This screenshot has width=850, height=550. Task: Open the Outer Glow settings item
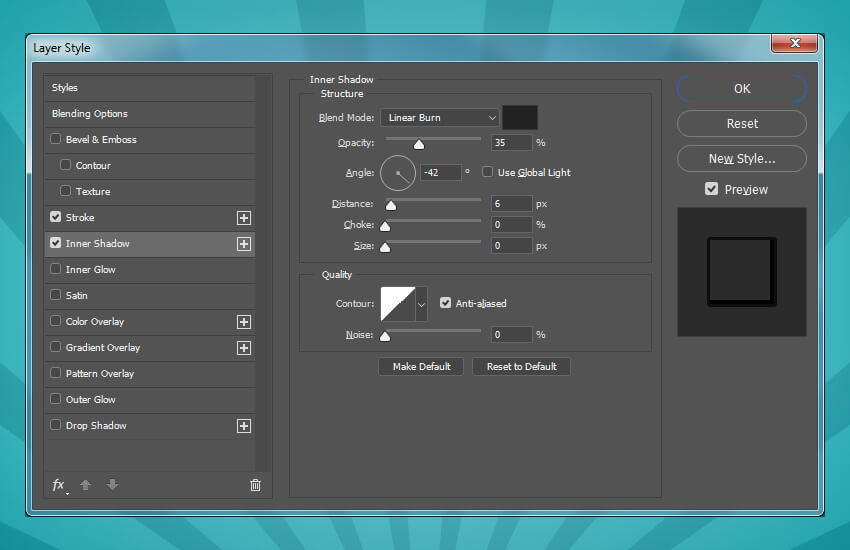point(91,399)
